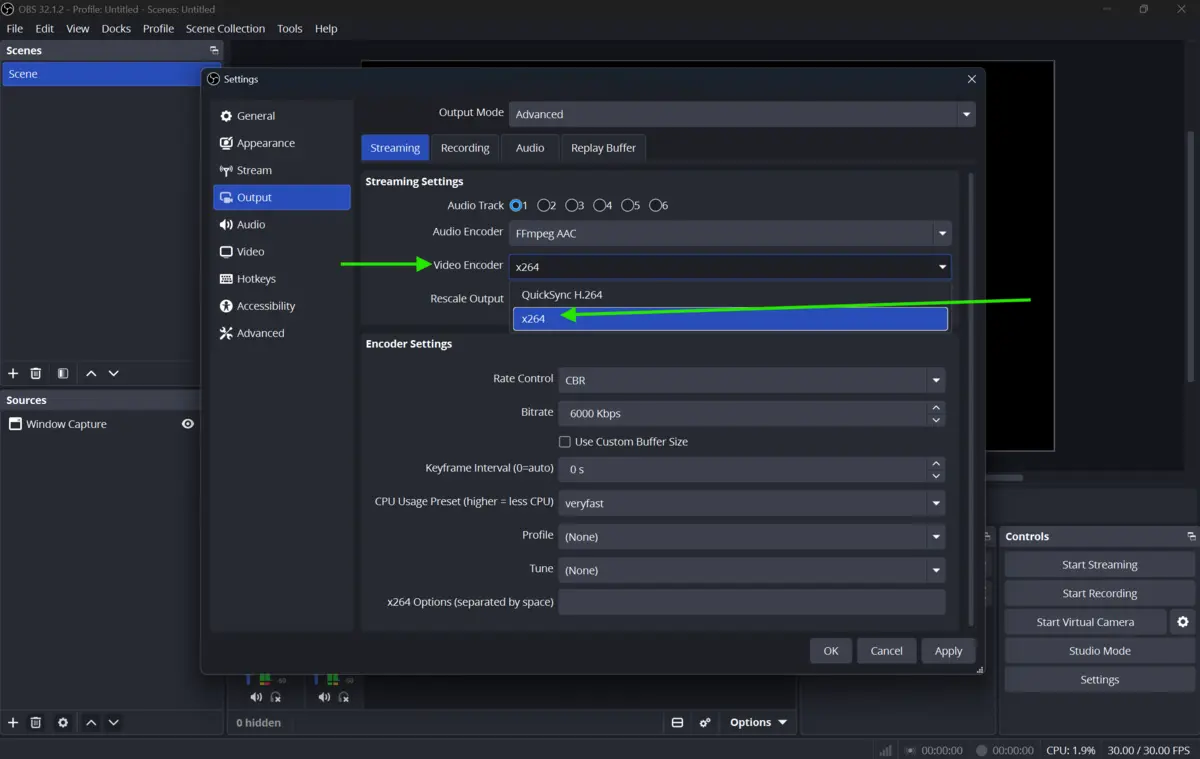This screenshot has width=1200, height=759.
Task: Open the Output Mode dropdown
Action: (x=742, y=114)
